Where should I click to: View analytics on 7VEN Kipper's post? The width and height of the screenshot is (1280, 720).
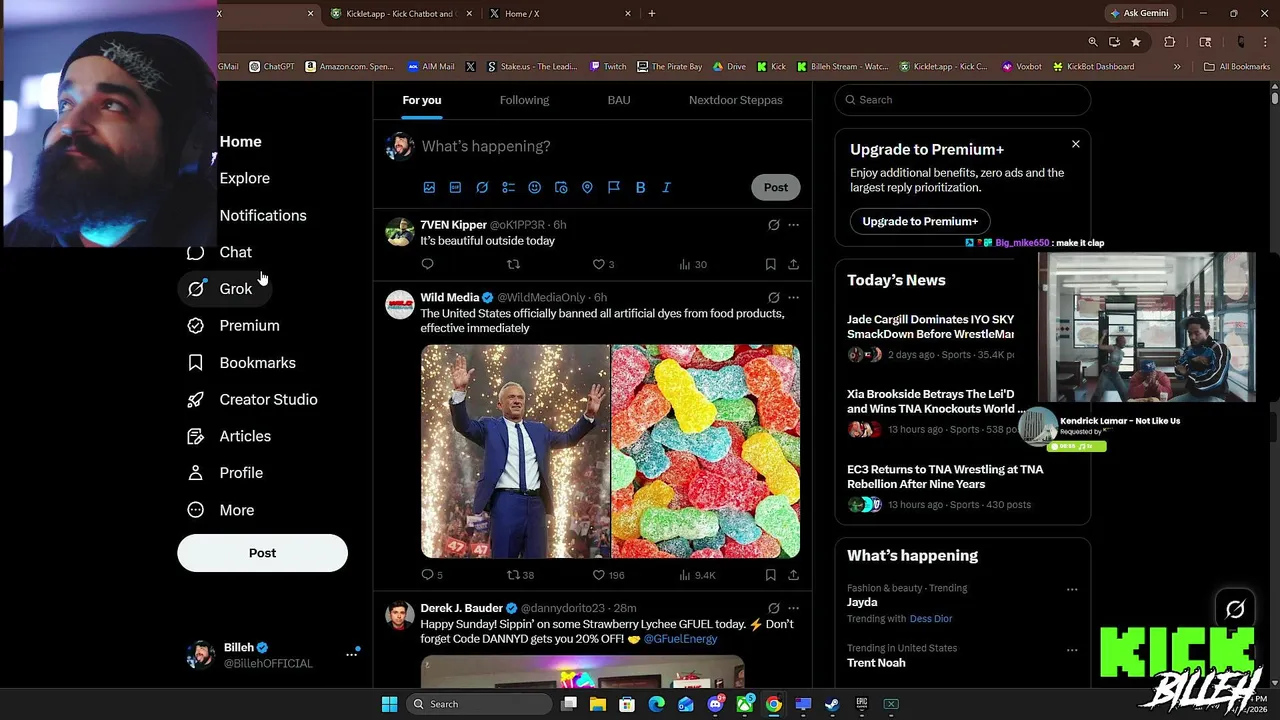click(x=692, y=264)
